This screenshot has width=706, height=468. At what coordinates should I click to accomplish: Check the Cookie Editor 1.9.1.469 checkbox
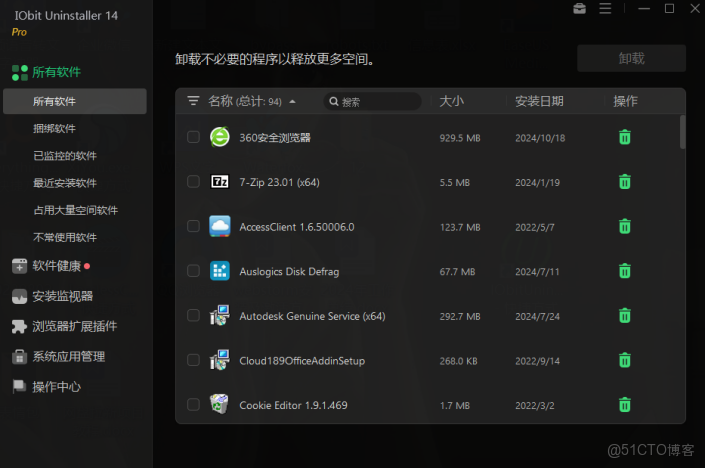click(x=193, y=404)
